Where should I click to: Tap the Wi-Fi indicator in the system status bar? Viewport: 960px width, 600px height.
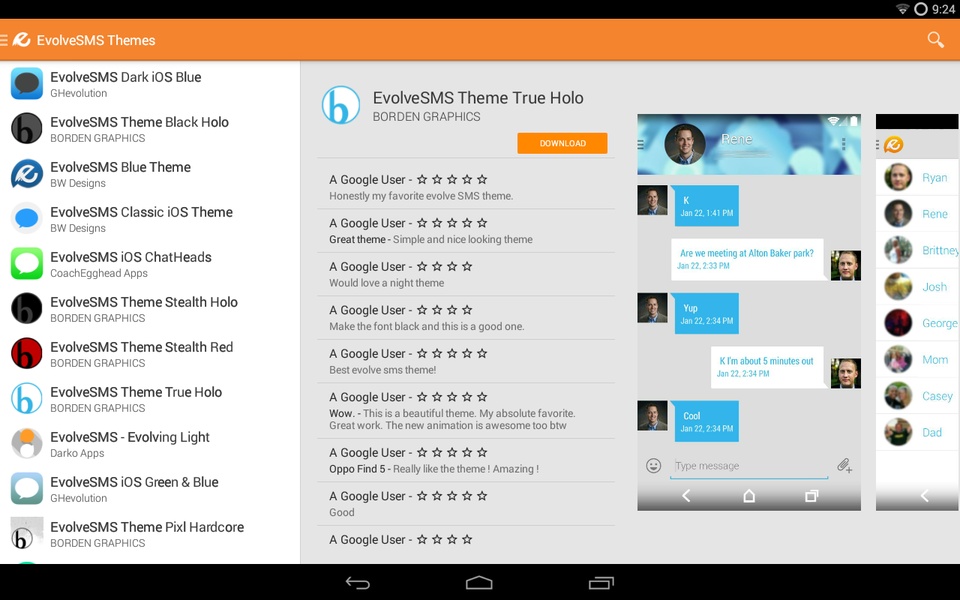pyautogui.click(x=902, y=9)
